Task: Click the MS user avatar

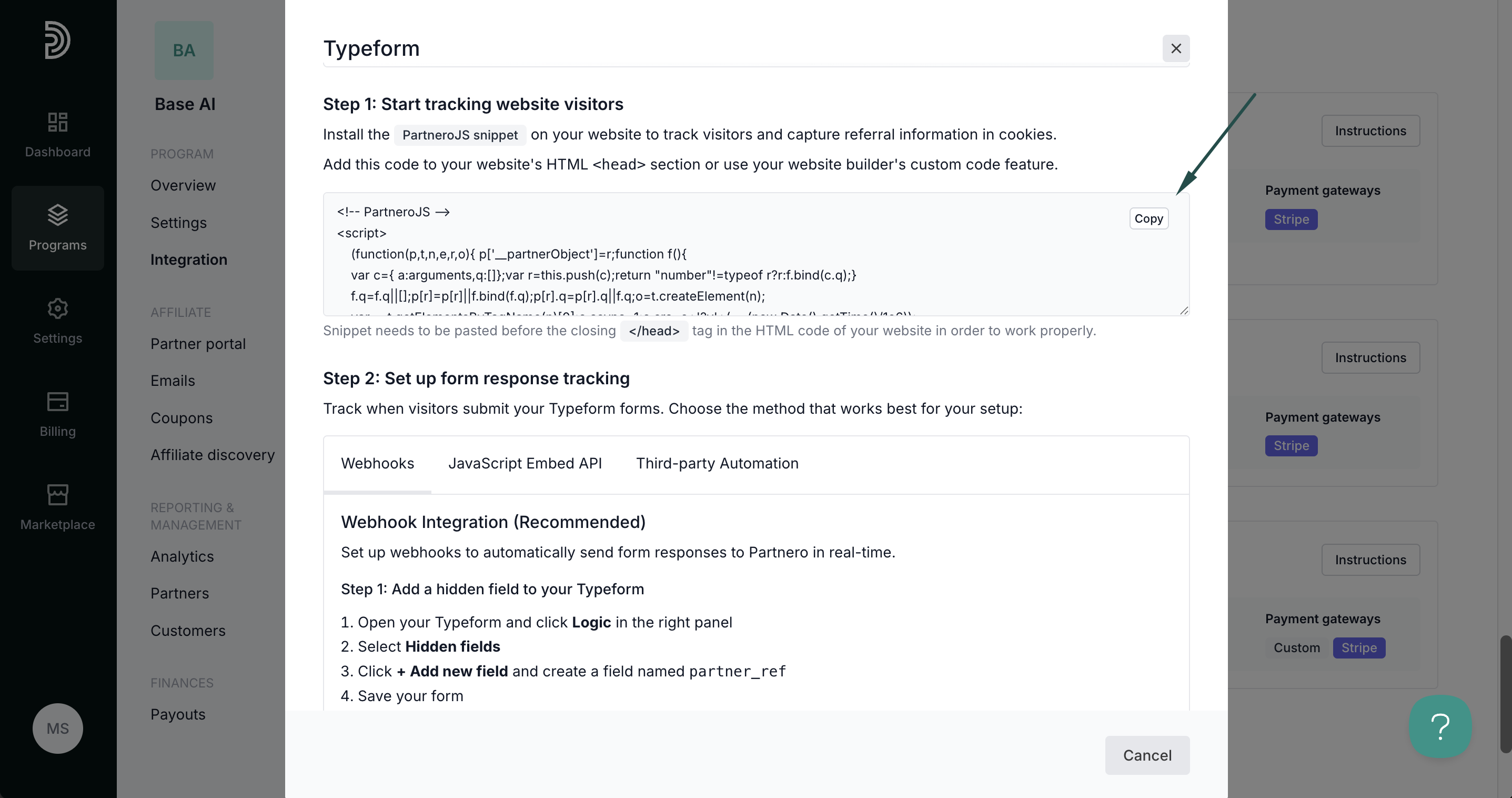Action: (x=57, y=728)
